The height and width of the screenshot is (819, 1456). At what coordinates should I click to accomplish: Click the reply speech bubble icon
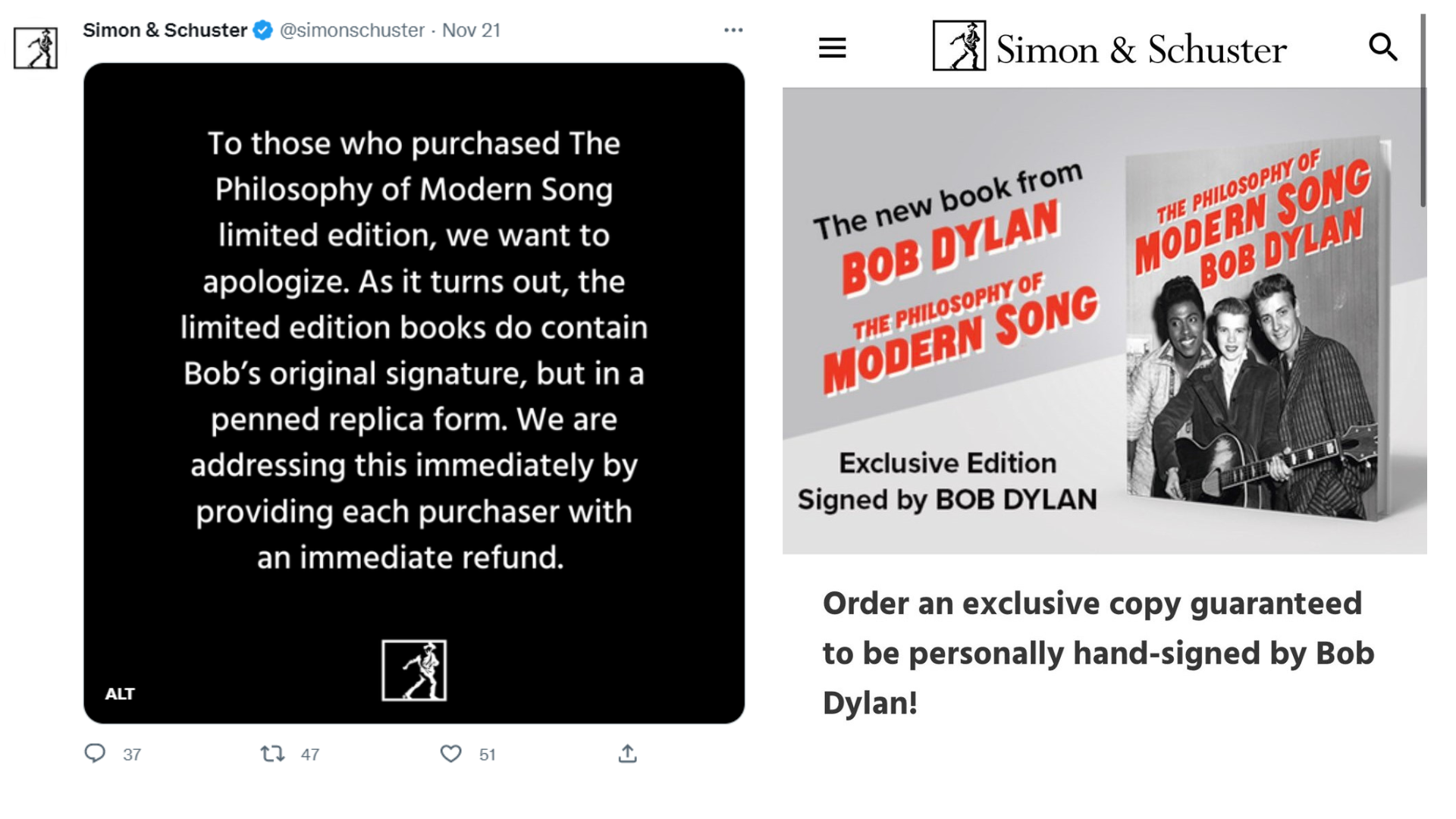(x=95, y=753)
